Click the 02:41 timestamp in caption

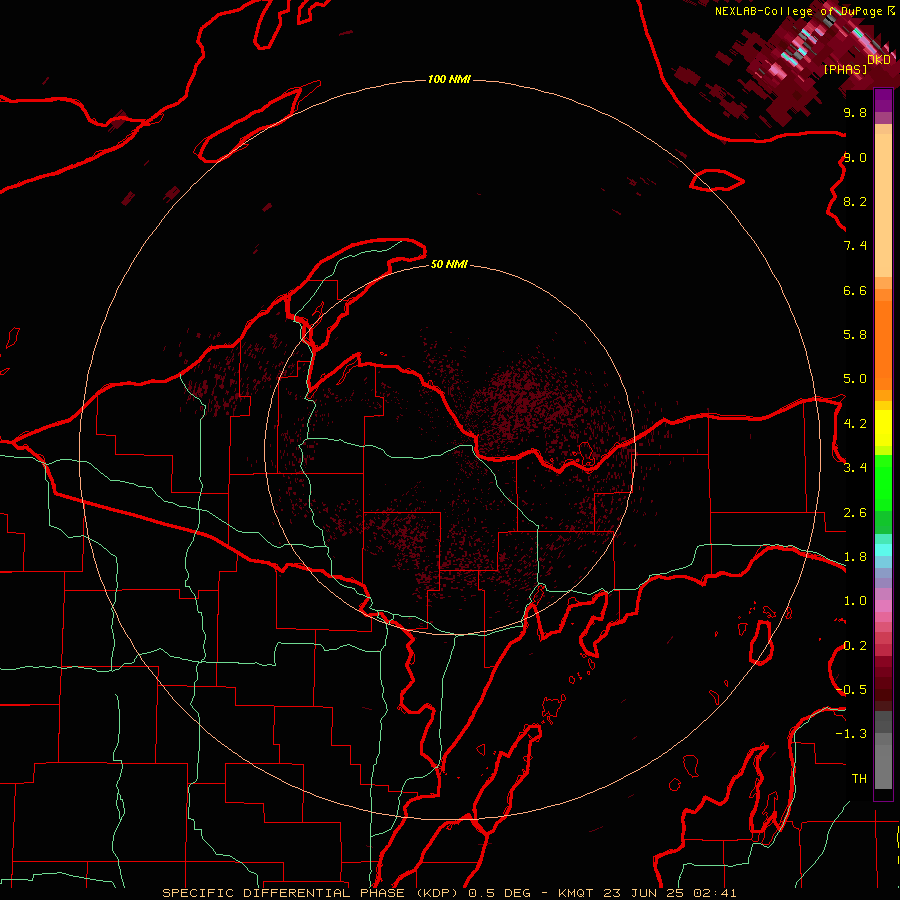(715, 893)
